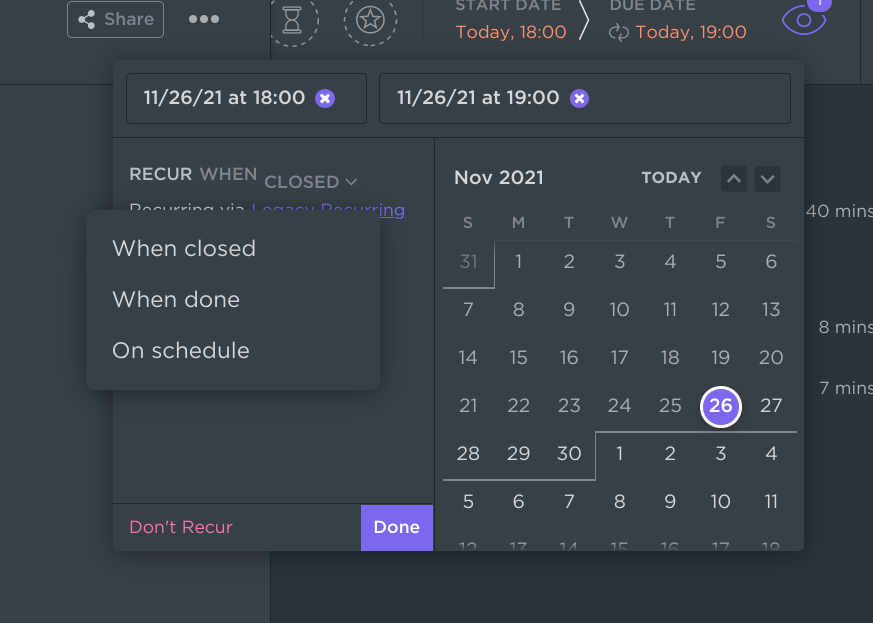The height and width of the screenshot is (623, 873).
Task: Click the start date input field
Action: coord(246,99)
